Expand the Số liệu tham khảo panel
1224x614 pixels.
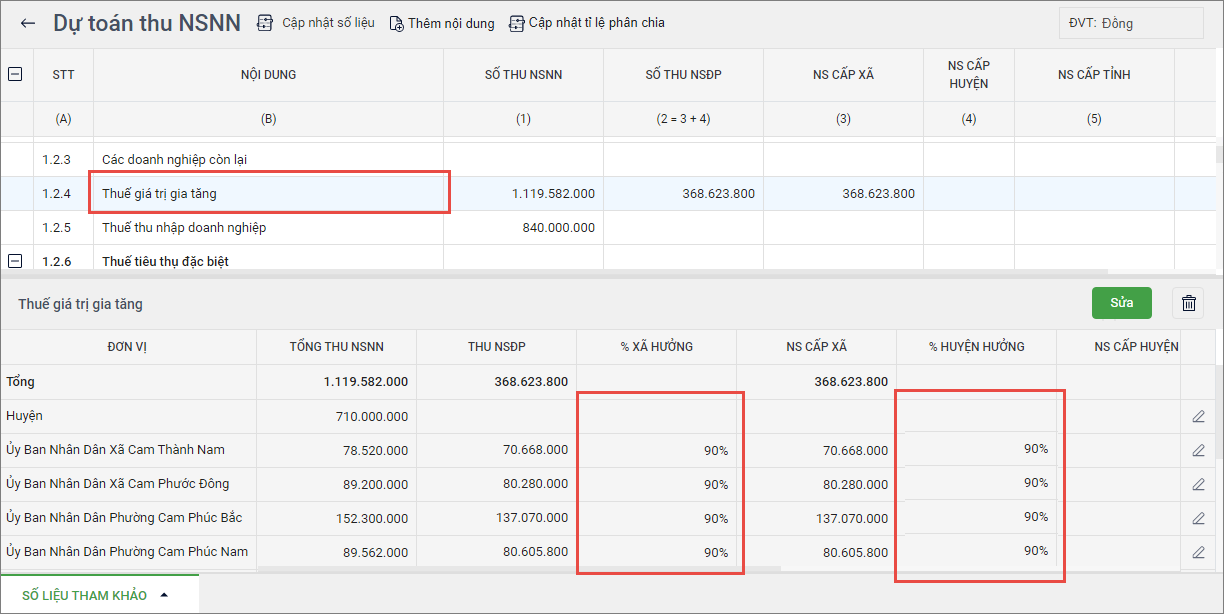point(96,595)
